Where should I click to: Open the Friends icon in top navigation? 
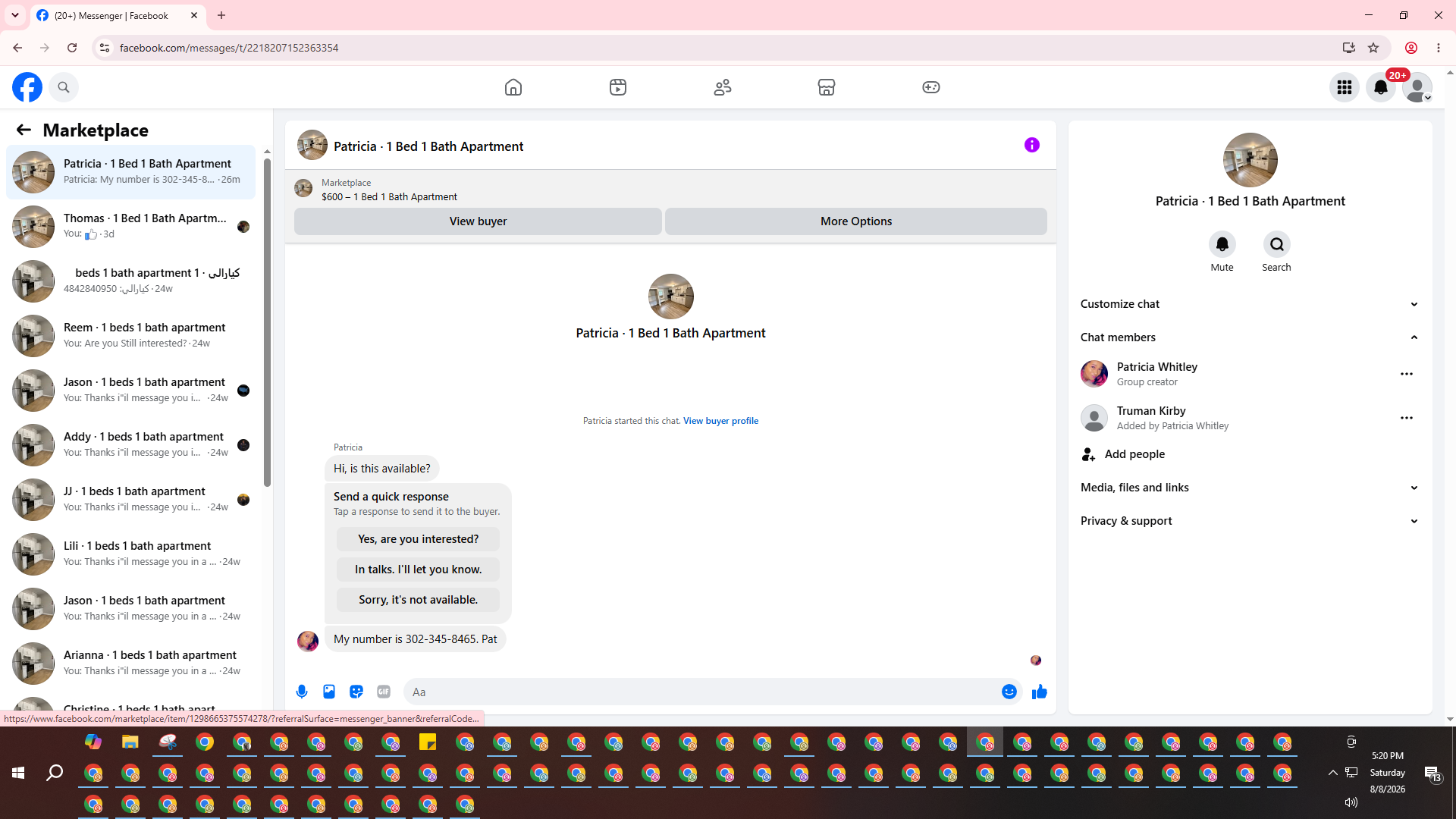(x=723, y=87)
